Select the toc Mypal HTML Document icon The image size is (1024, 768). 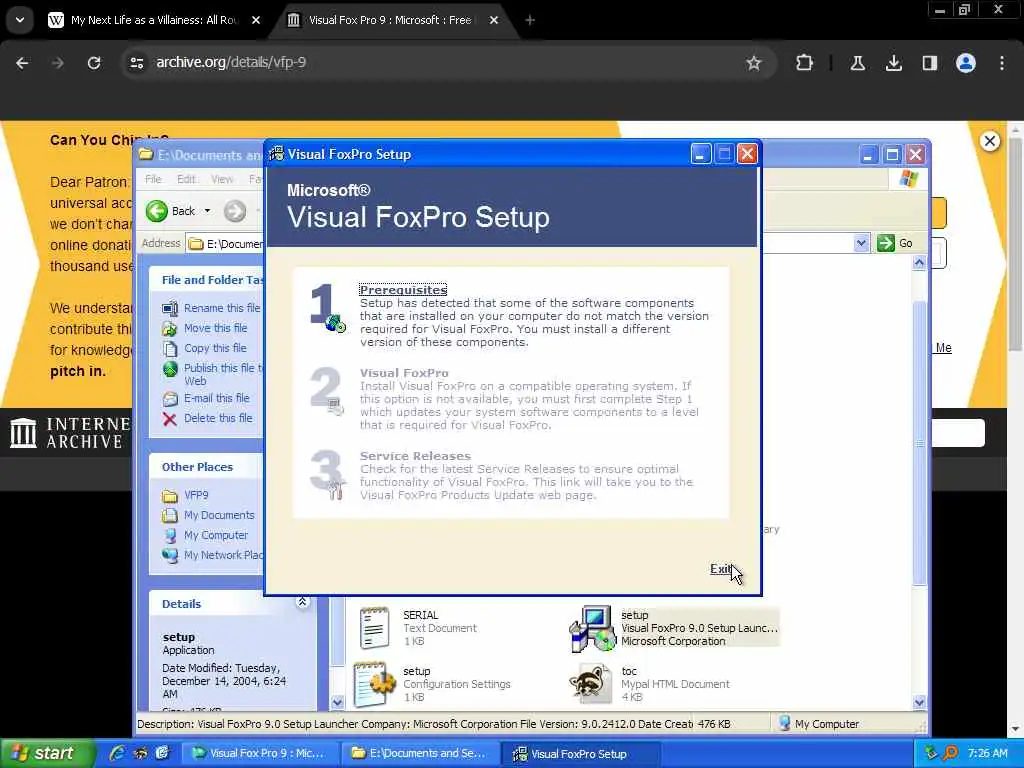(591, 684)
